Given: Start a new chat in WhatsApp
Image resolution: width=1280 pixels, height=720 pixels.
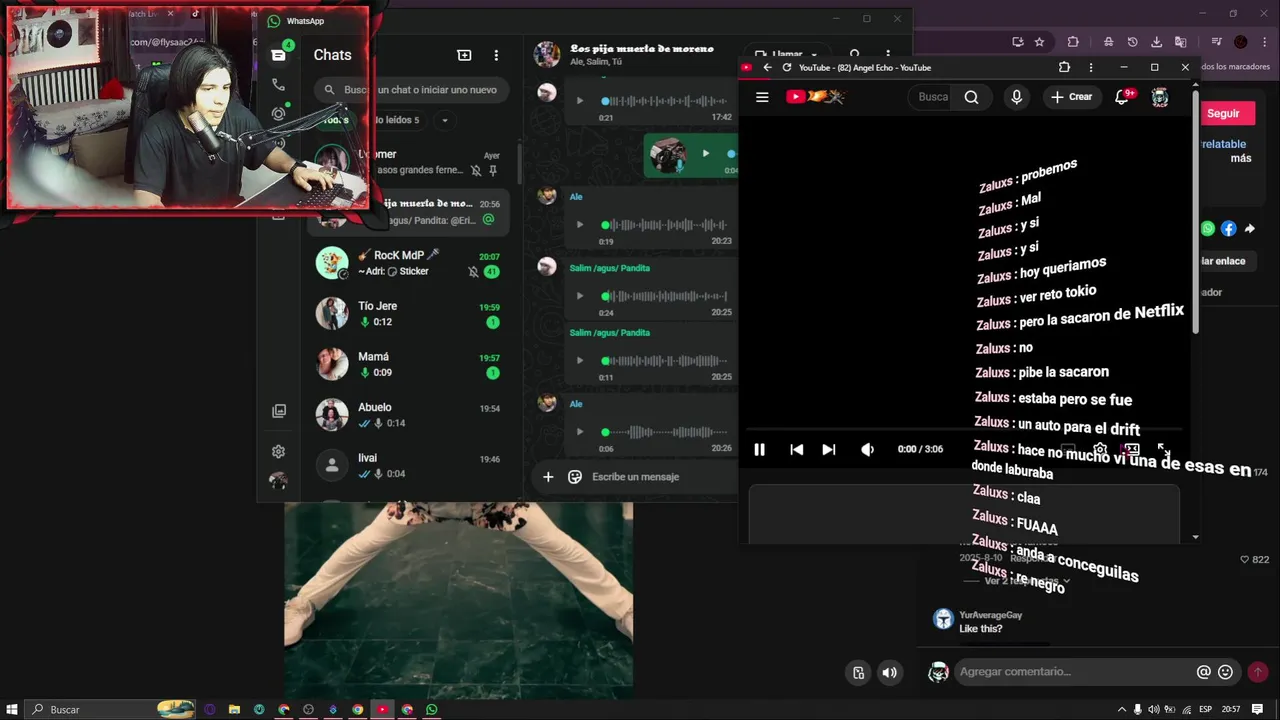Looking at the screenshot, I should (464, 55).
